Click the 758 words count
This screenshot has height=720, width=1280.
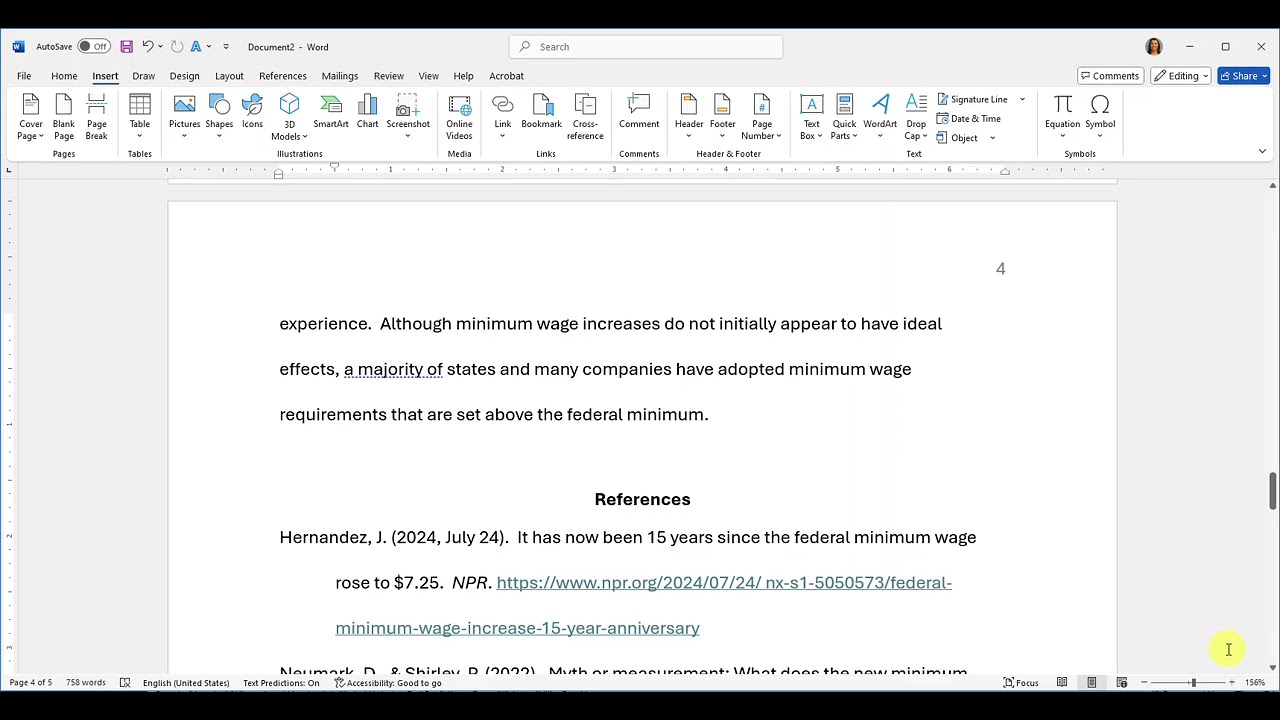pos(86,683)
